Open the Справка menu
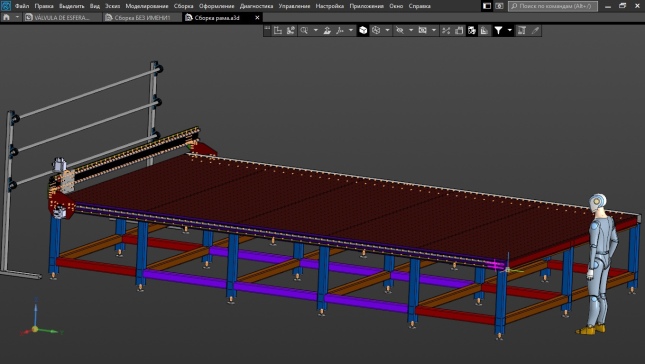Image resolution: width=645 pixels, height=364 pixels. (420, 6)
